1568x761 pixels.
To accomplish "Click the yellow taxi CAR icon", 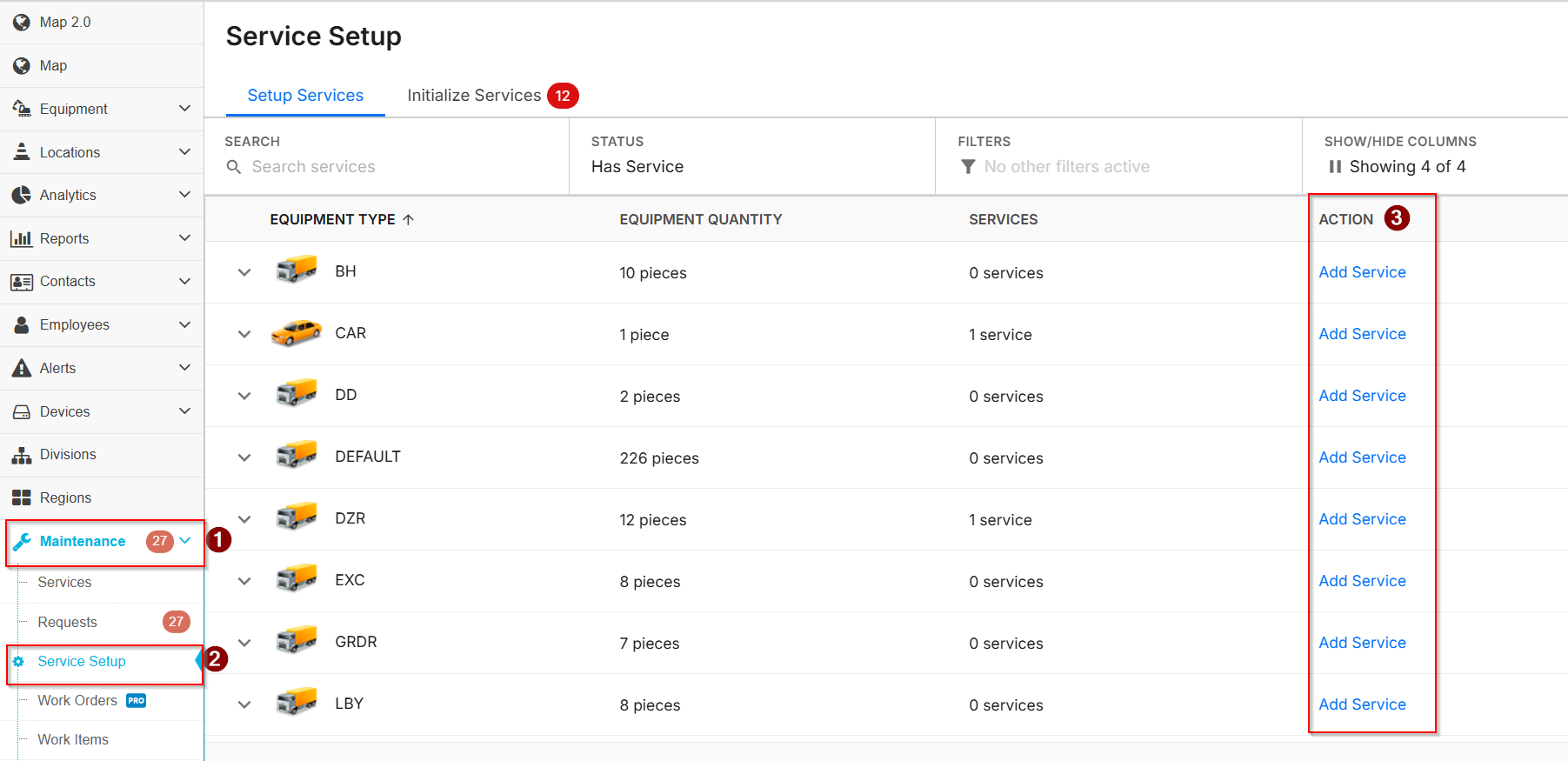I will (296, 333).
